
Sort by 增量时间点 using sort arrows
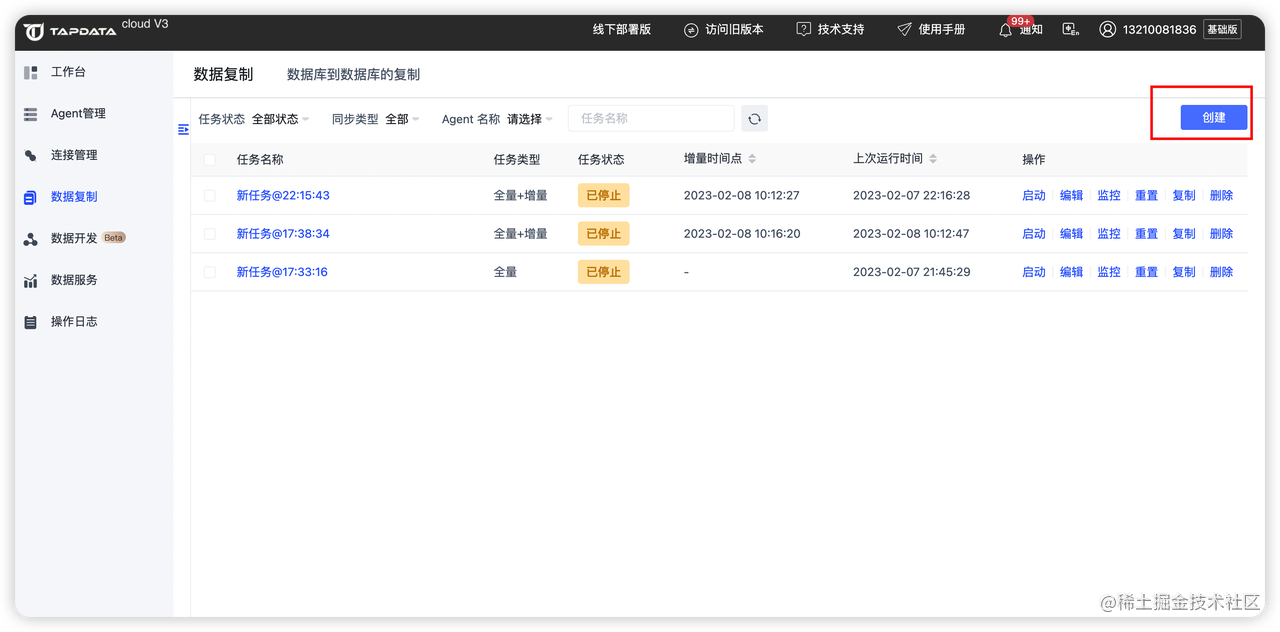752,159
